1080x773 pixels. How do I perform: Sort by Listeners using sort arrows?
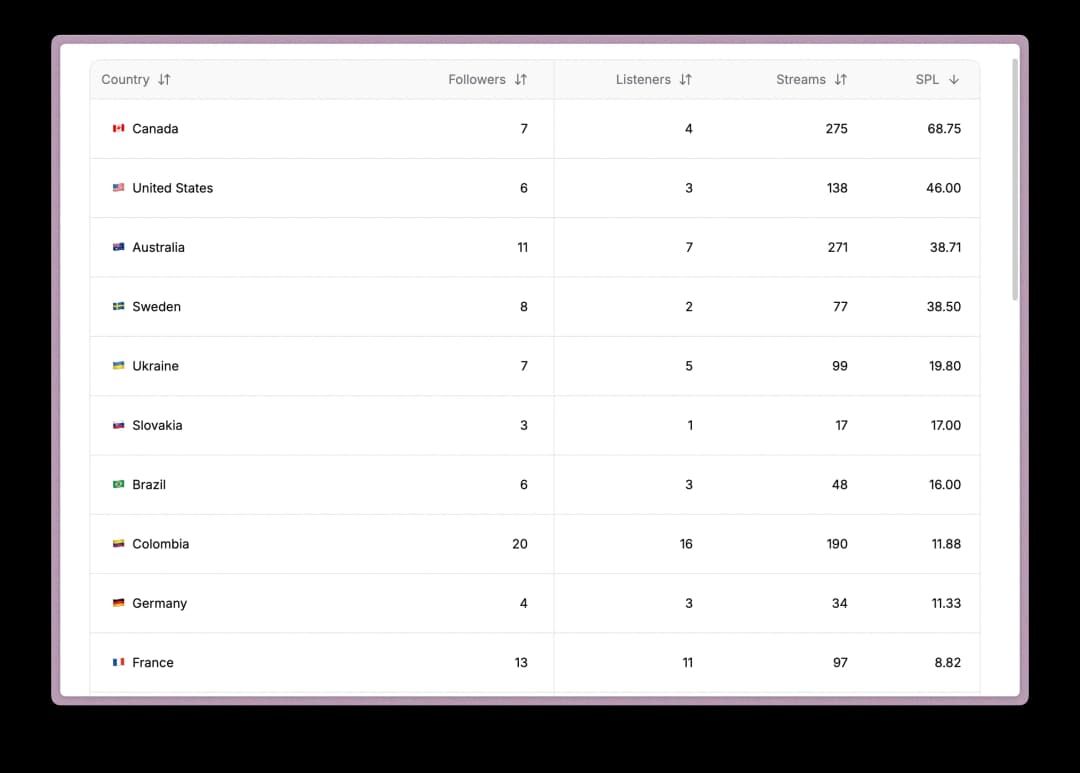686,80
